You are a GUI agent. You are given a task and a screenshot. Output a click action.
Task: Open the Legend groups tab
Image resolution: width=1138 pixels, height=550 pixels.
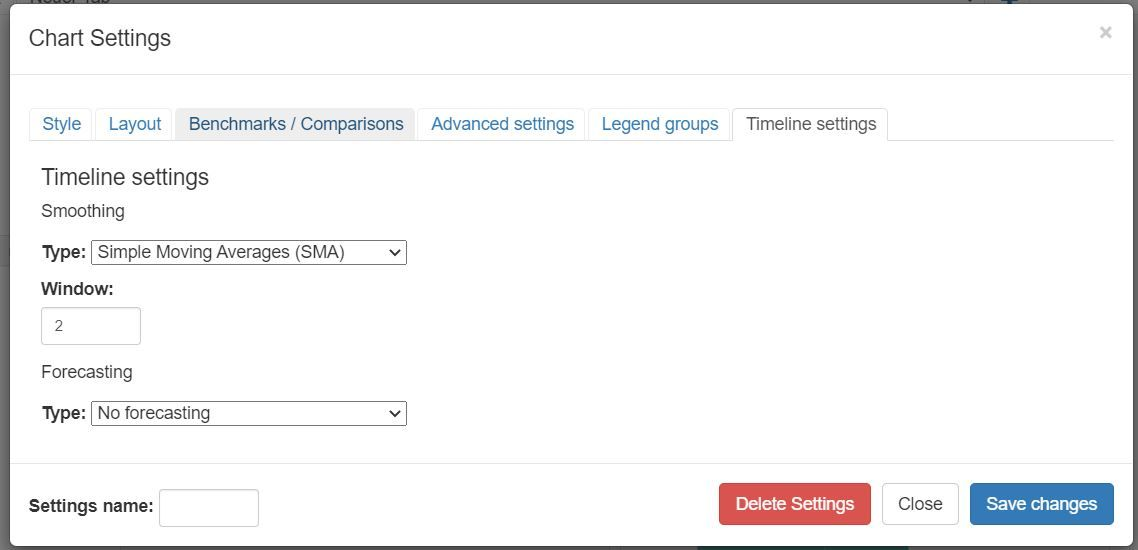pyautogui.click(x=660, y=124)
